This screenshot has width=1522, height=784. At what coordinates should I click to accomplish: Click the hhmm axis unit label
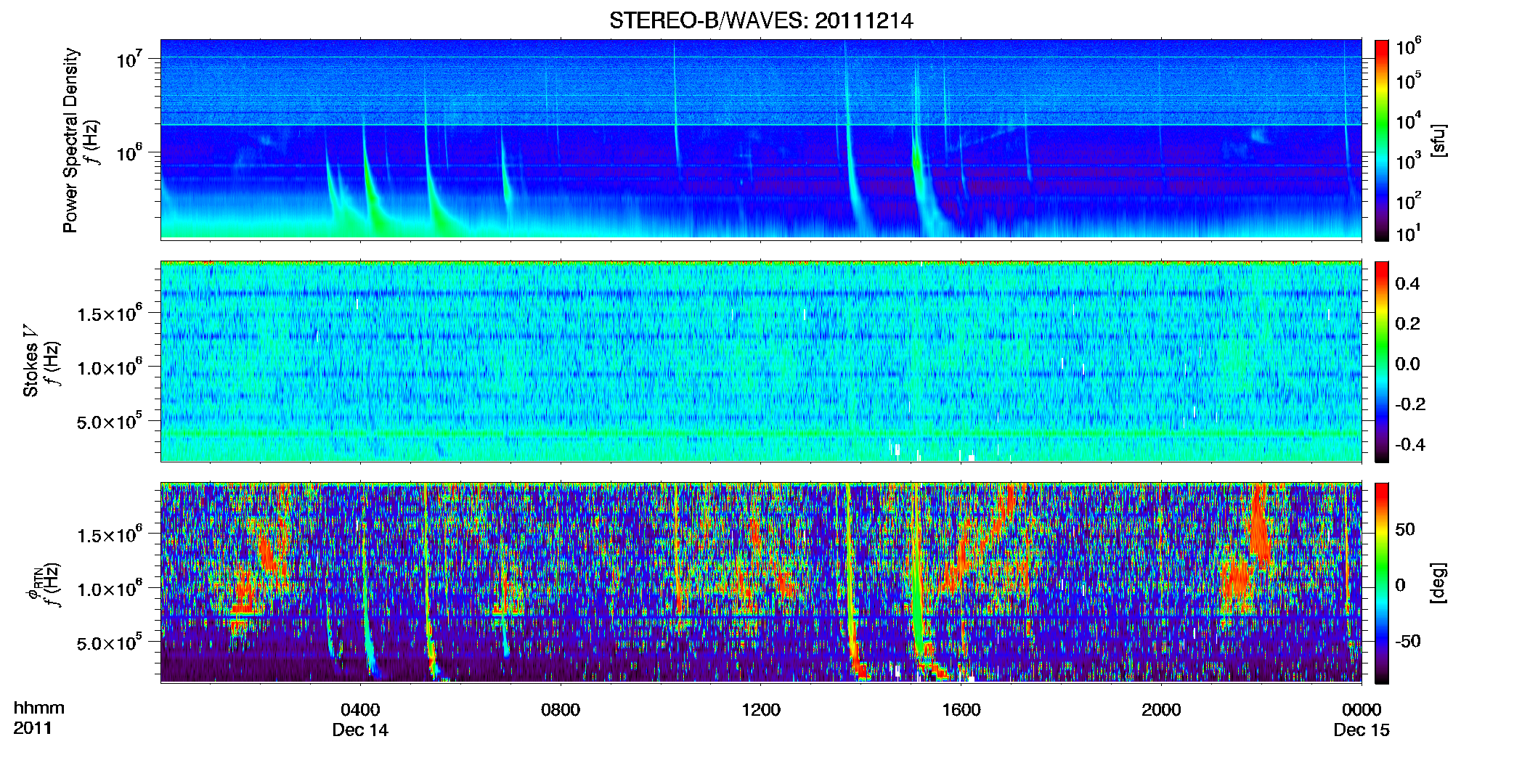[39, 708]
